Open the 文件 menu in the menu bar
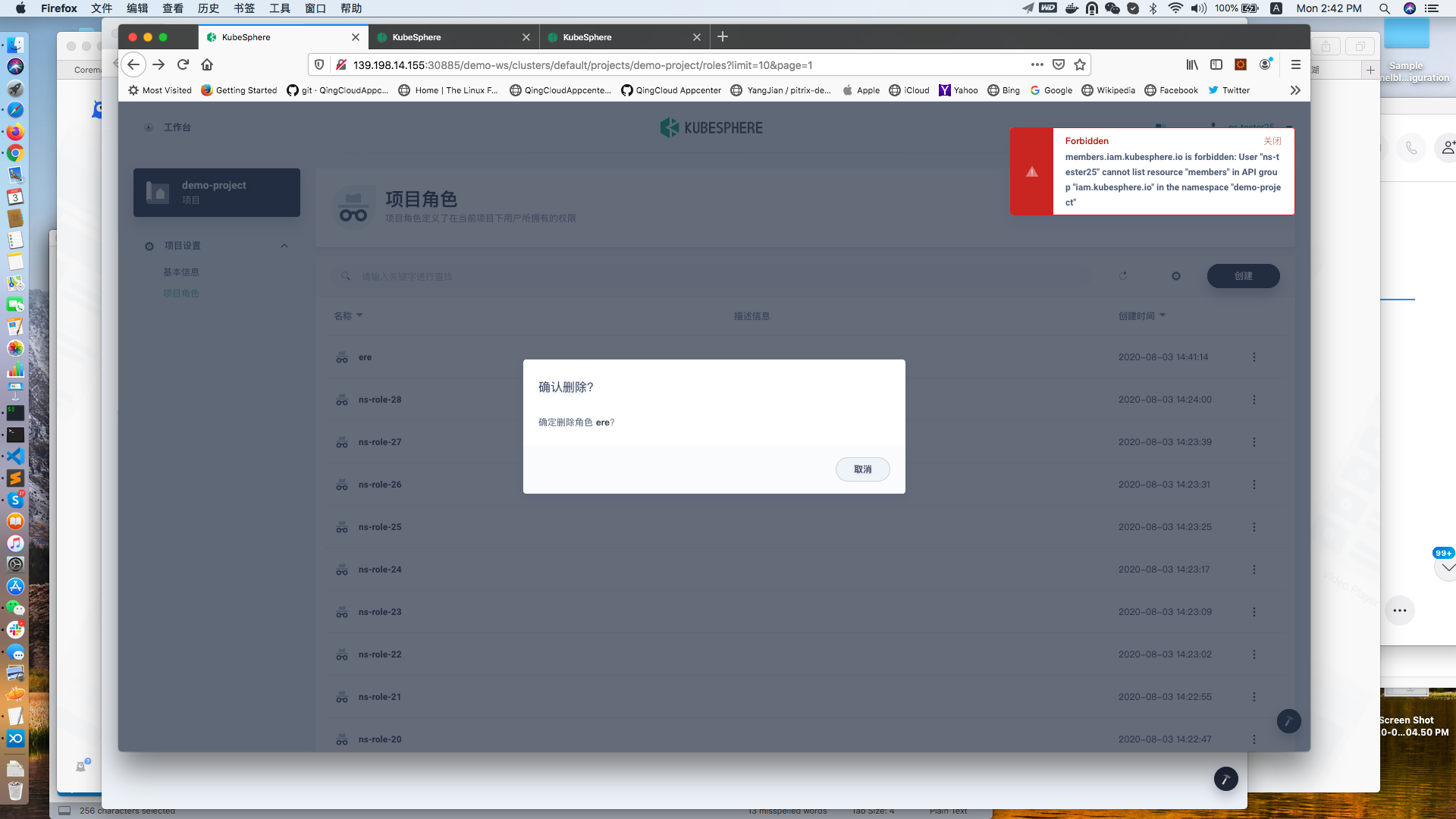This screenshot has width=1456, height=819. [x=102, y=8]
